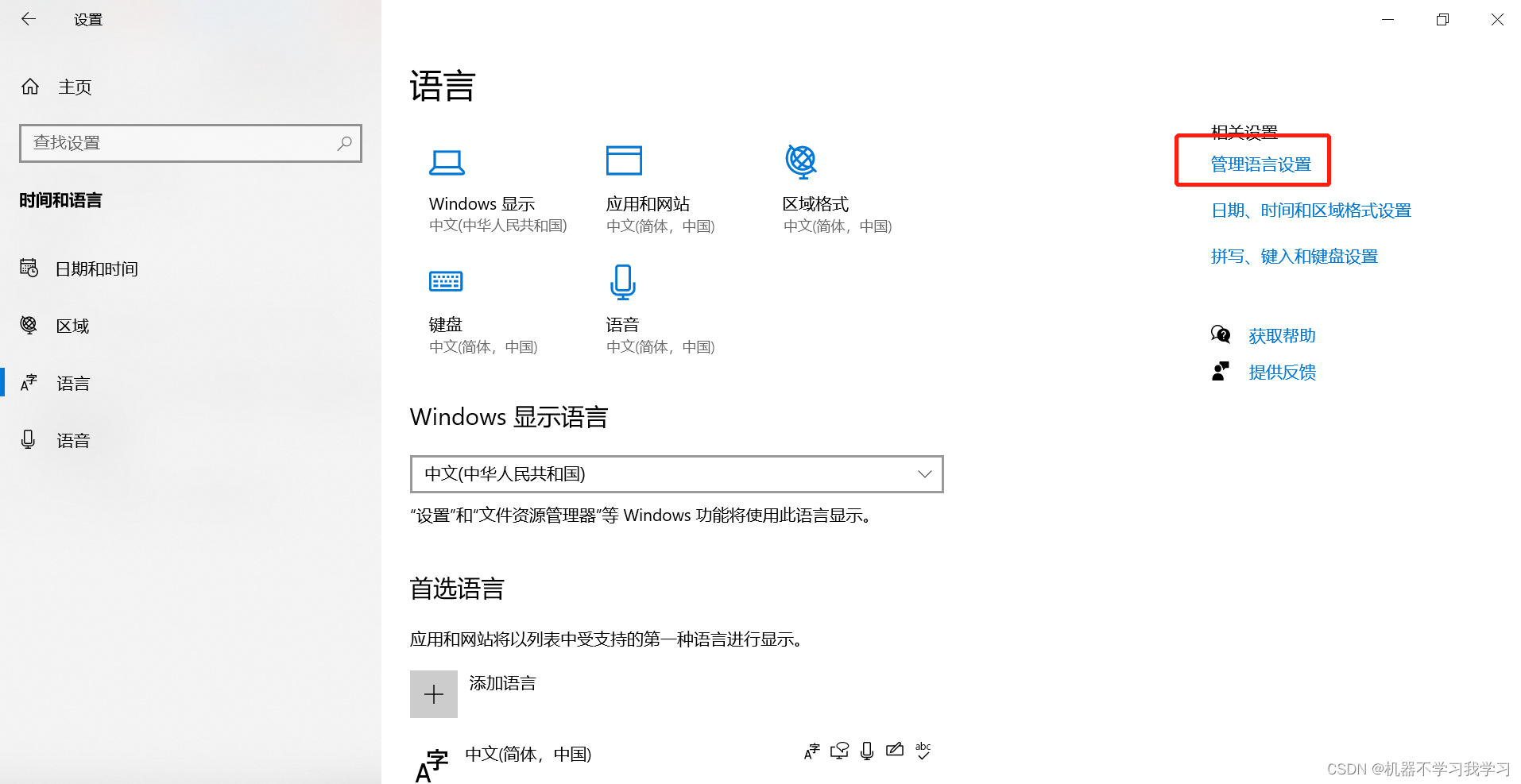1521x784 pixels.
Task: Click the 提供反馈 person icon
Action: (1221, 371)
